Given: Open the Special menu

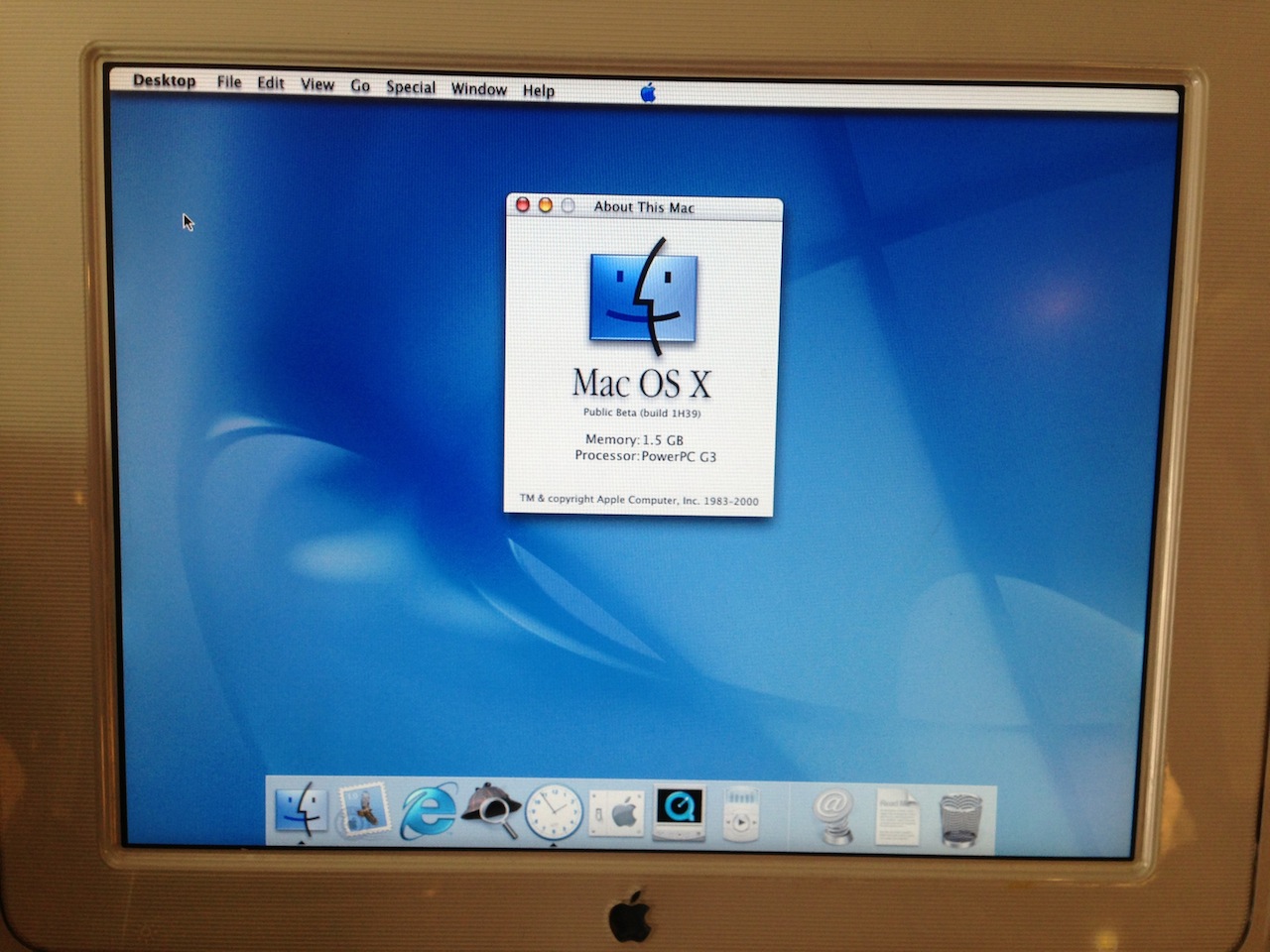Looking at the screenshot, I should click(411, 87).
